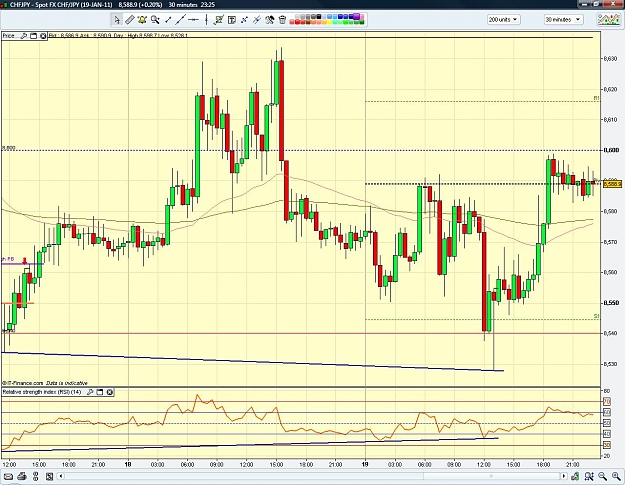
Task: Click the RSI 30 level label
Action: tap(607, 445)
